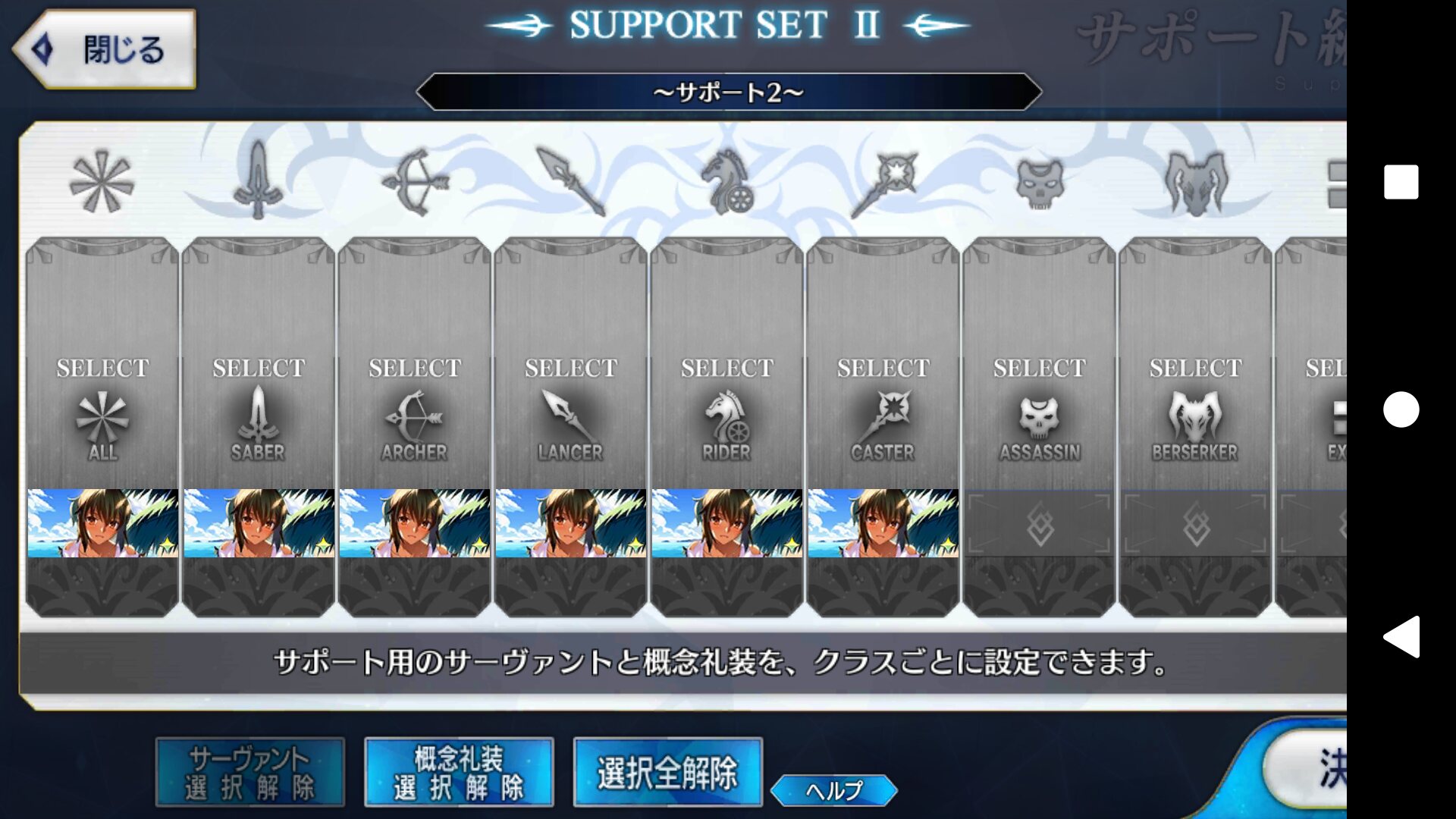Click the 閉じる close button

pos(105,49)
